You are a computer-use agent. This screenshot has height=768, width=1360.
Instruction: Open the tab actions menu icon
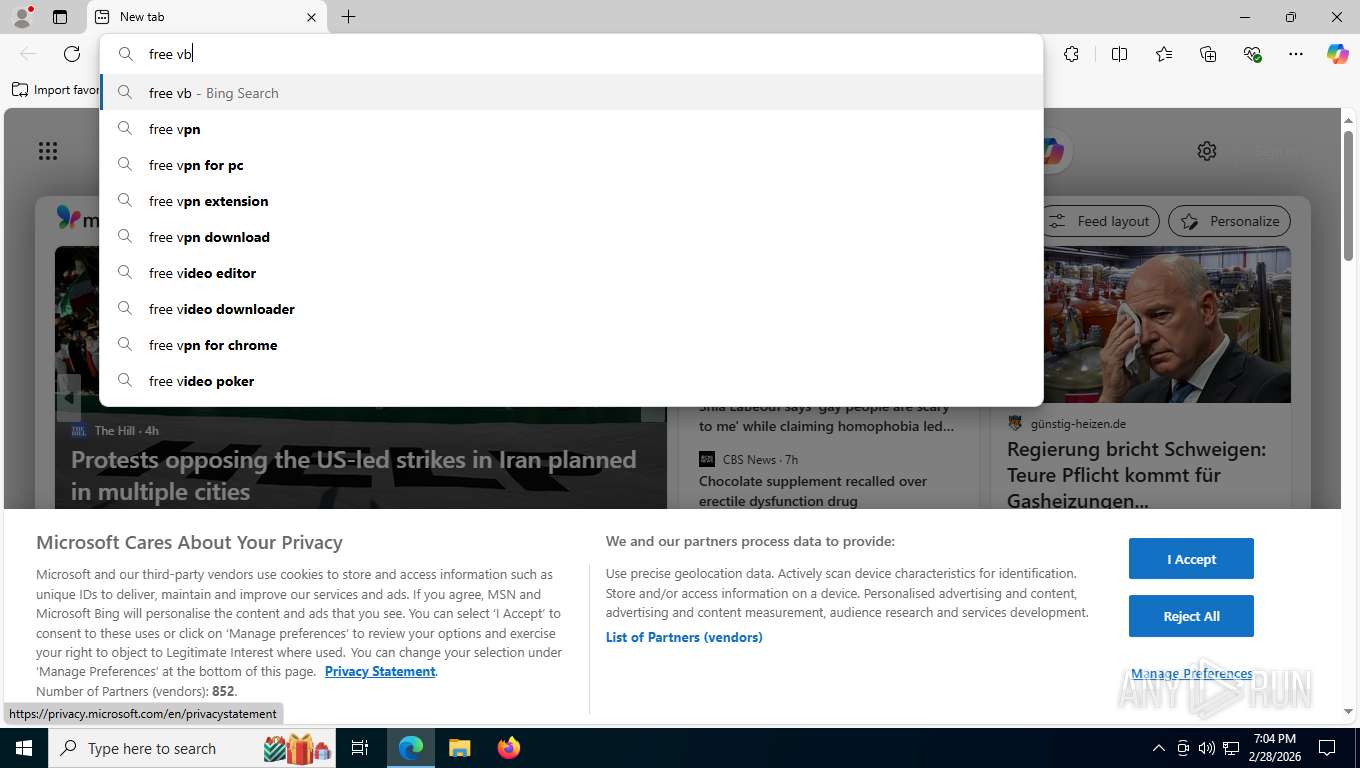[x=60, y=17]
